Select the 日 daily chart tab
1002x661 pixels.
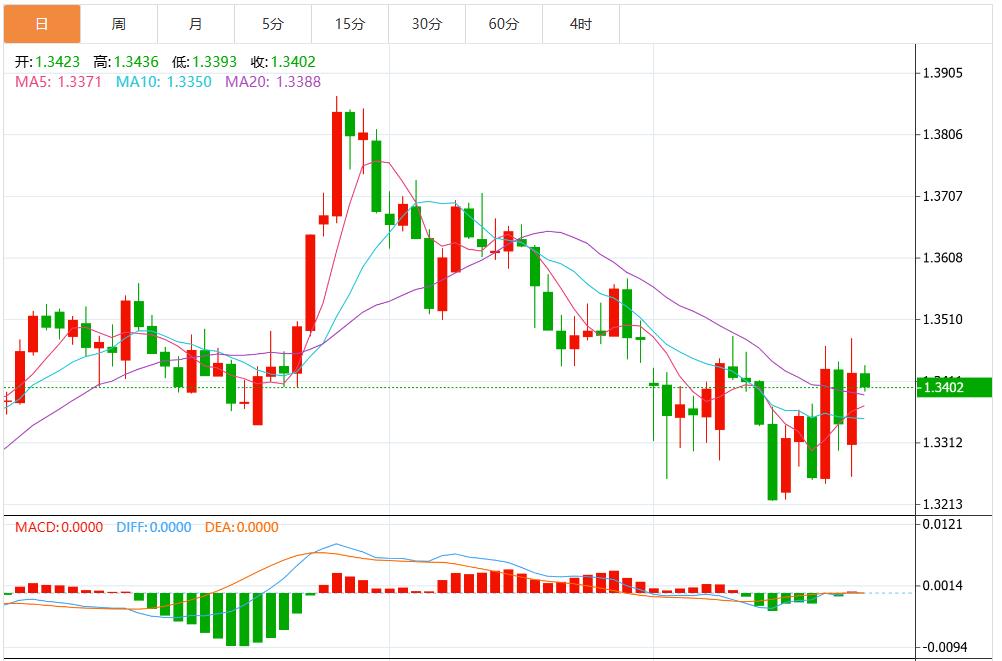[x=41, y=24]
